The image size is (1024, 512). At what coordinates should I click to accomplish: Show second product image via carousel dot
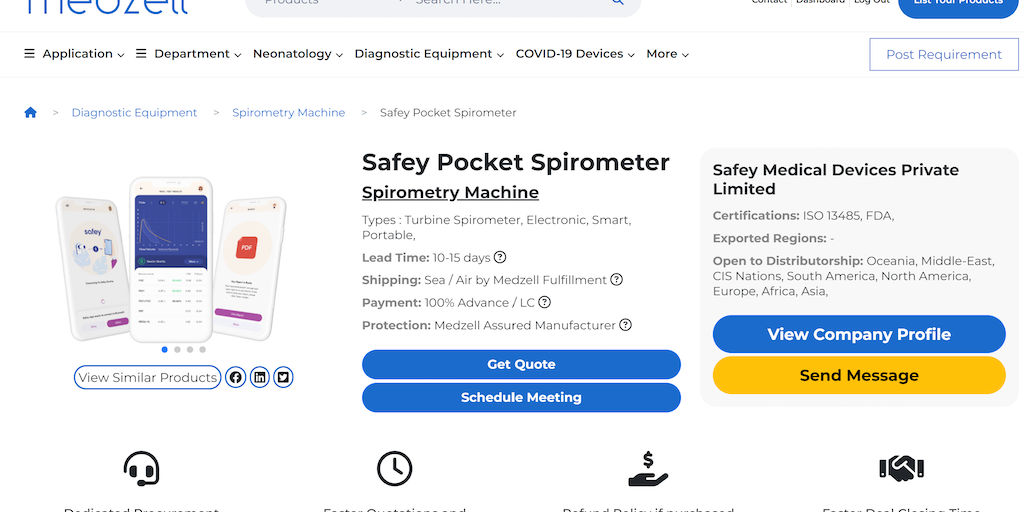tap(177, 350)
